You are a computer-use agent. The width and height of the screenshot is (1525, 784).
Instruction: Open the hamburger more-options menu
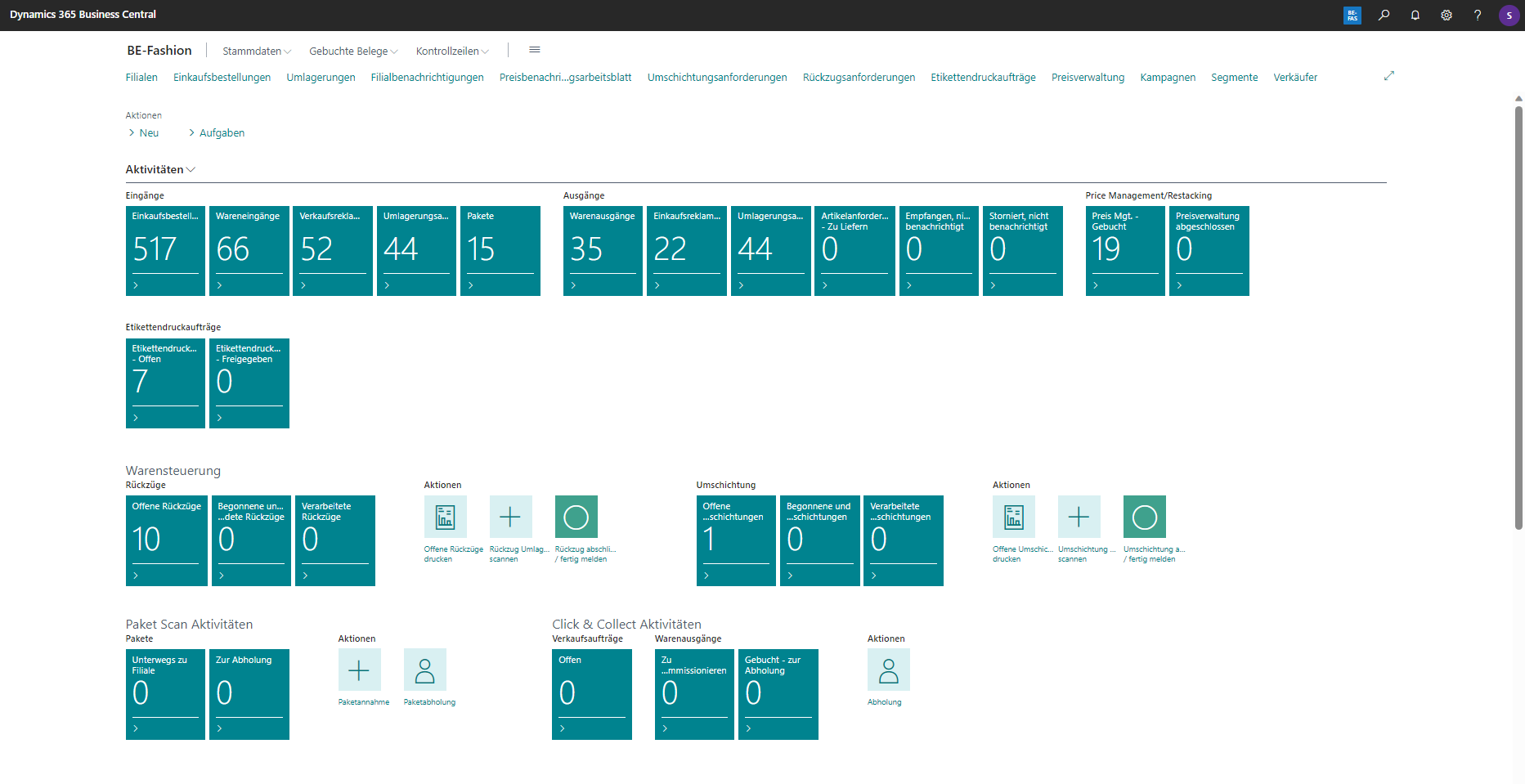(x=535, y=50)
